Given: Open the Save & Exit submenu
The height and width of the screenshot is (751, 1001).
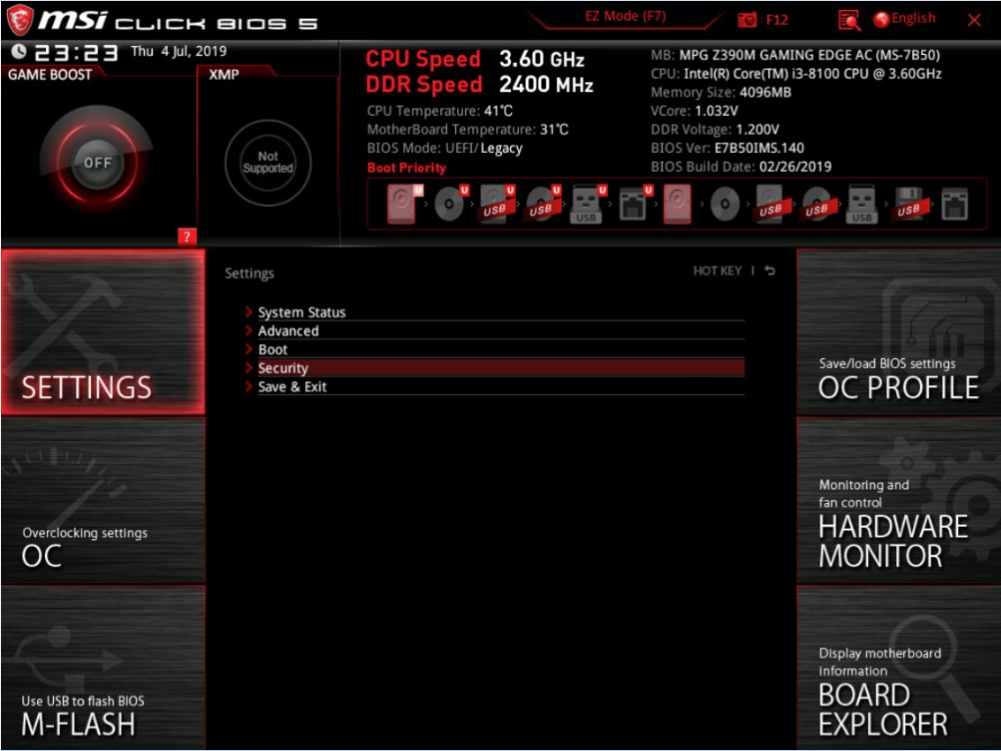Looking at the screenshot, I should 292,387.
